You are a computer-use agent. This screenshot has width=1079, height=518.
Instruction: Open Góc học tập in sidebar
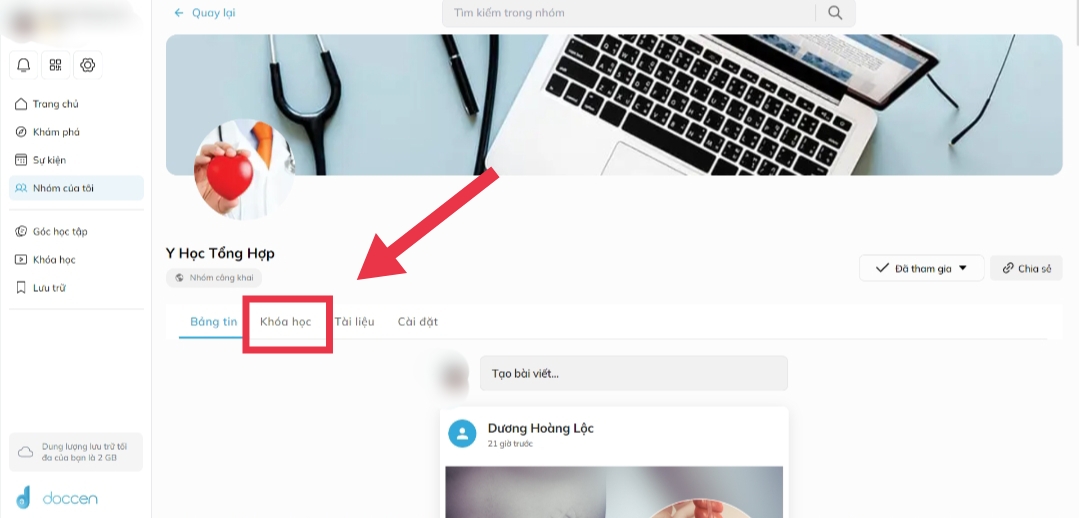52,232
